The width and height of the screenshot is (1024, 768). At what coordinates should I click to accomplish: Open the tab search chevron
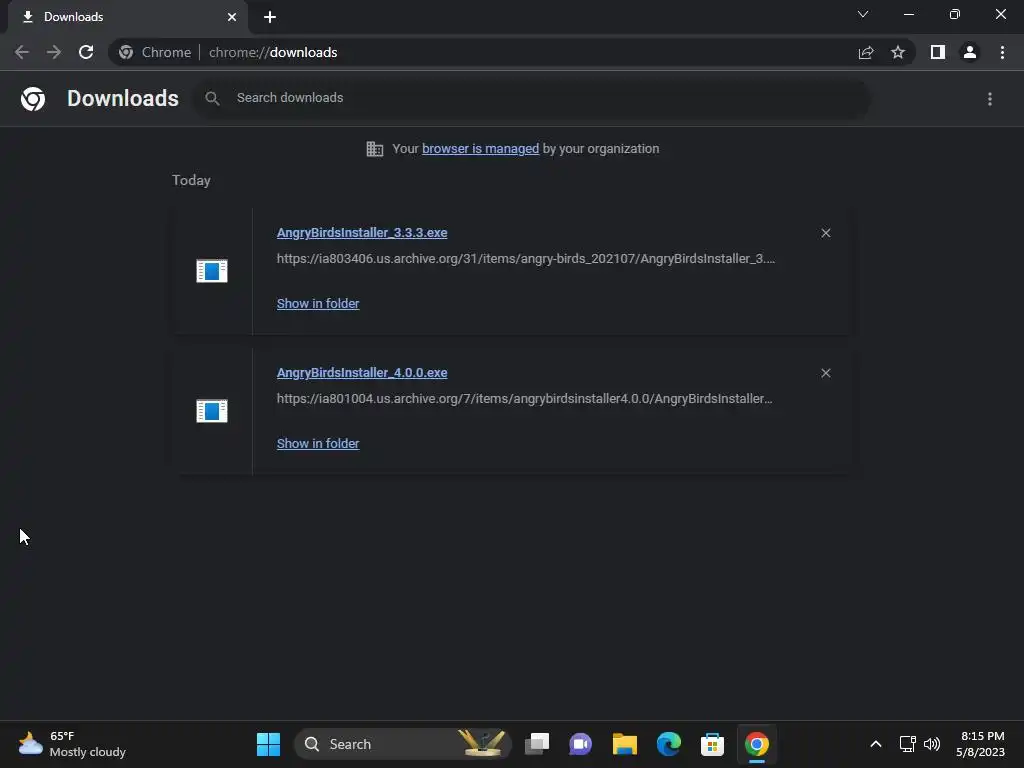(863, 14)
